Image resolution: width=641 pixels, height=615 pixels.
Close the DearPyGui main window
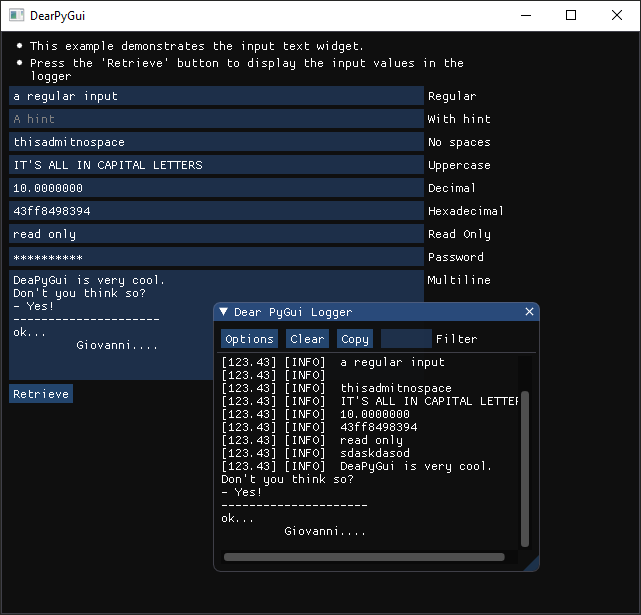(x=617, y=16)
